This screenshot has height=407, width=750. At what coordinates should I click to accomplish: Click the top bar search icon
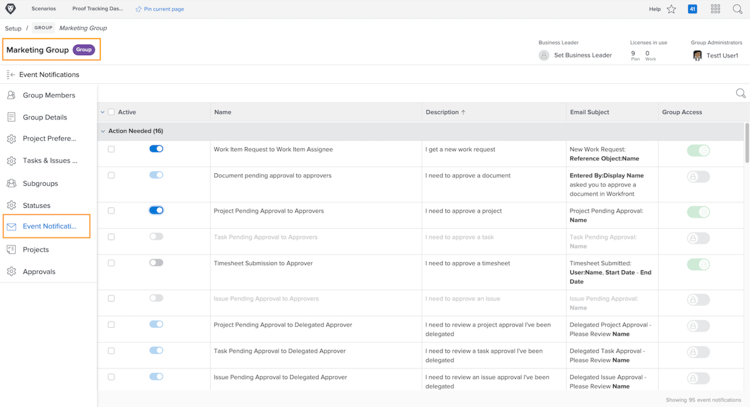738,9
